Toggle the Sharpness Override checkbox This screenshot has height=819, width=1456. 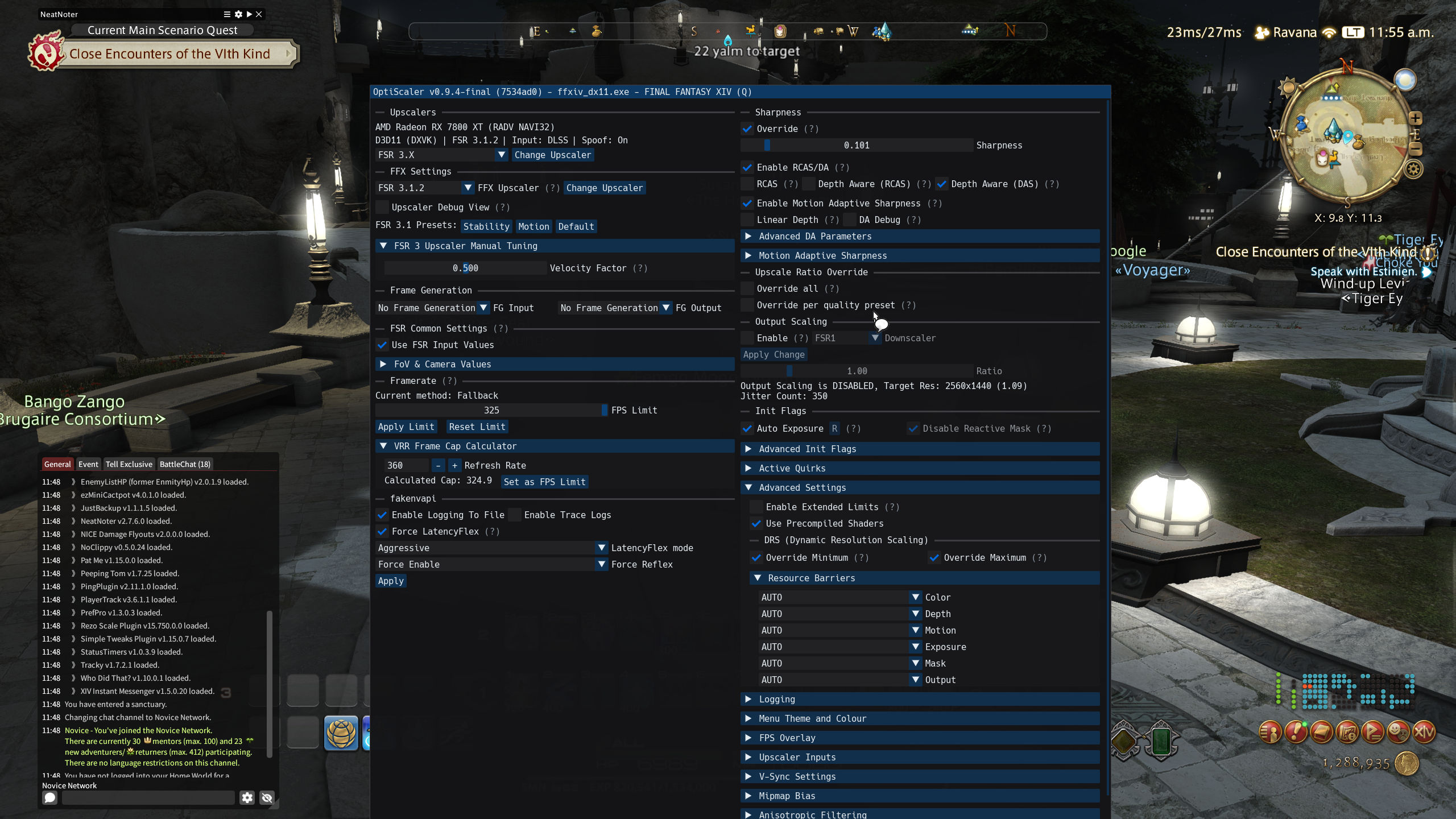(747, 129)
